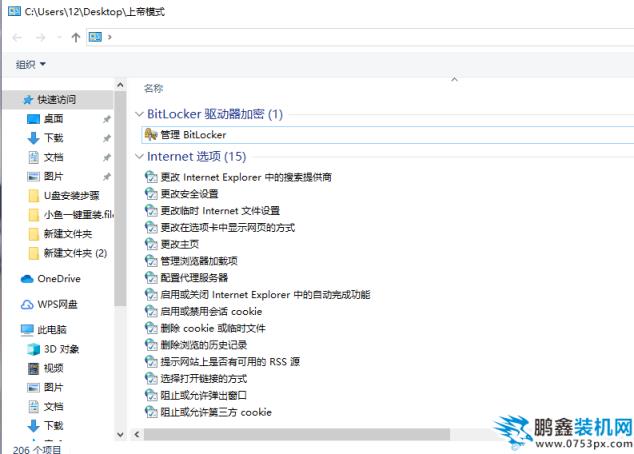Click navigation pane scroll down arrow
Image resolution: width=634 pixels, height=454 pixels.
click(120, 435)
